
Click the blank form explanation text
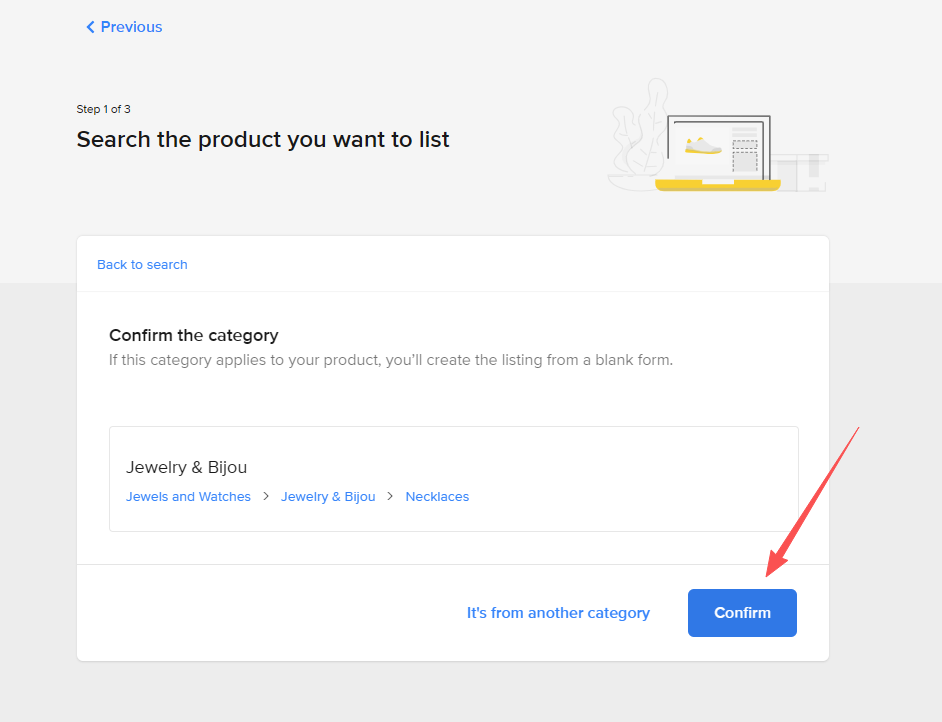click(x=390, y=360)
